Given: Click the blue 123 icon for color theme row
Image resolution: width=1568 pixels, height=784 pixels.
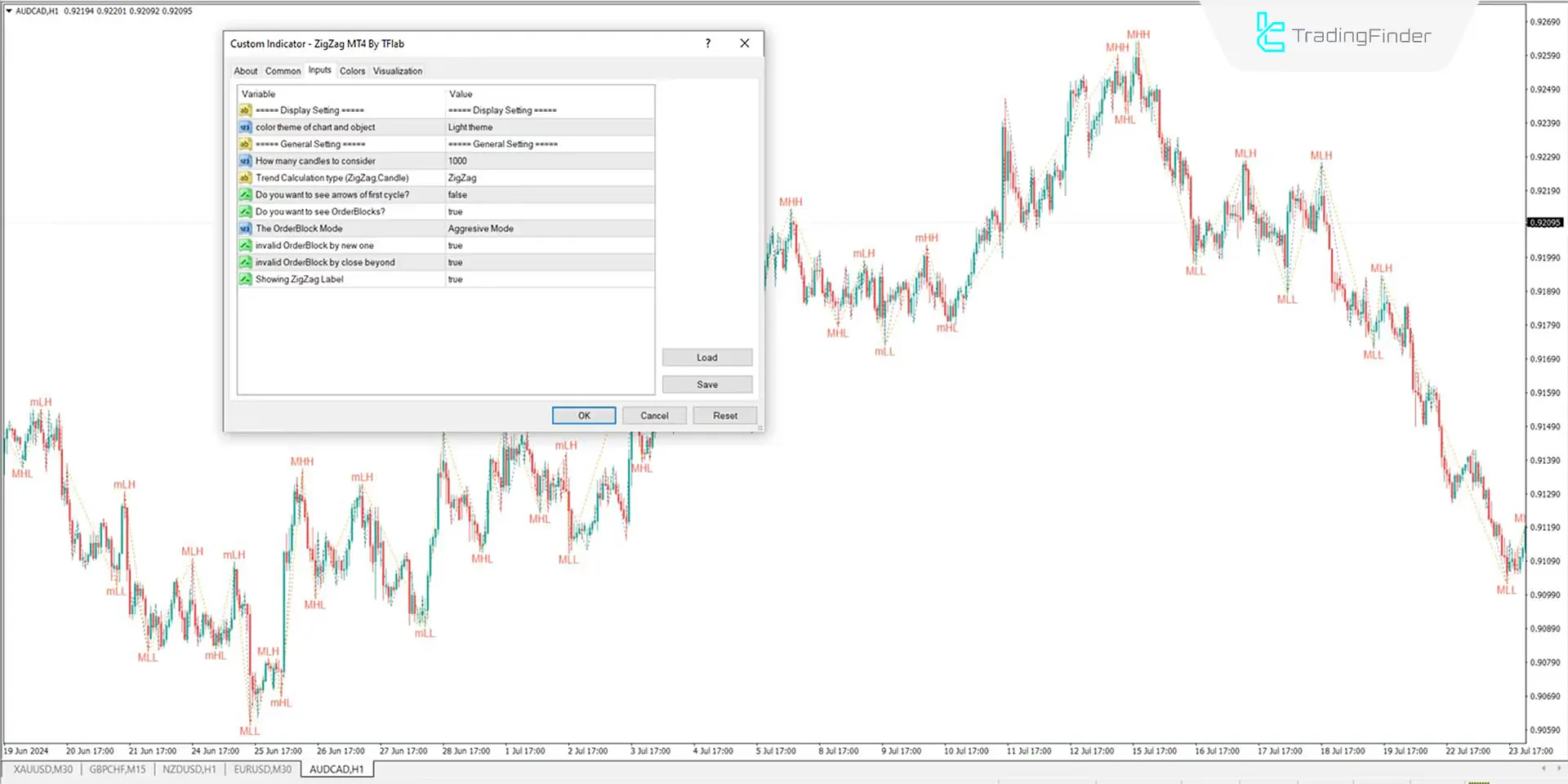Looking at the screenshot, I should 245,127.
